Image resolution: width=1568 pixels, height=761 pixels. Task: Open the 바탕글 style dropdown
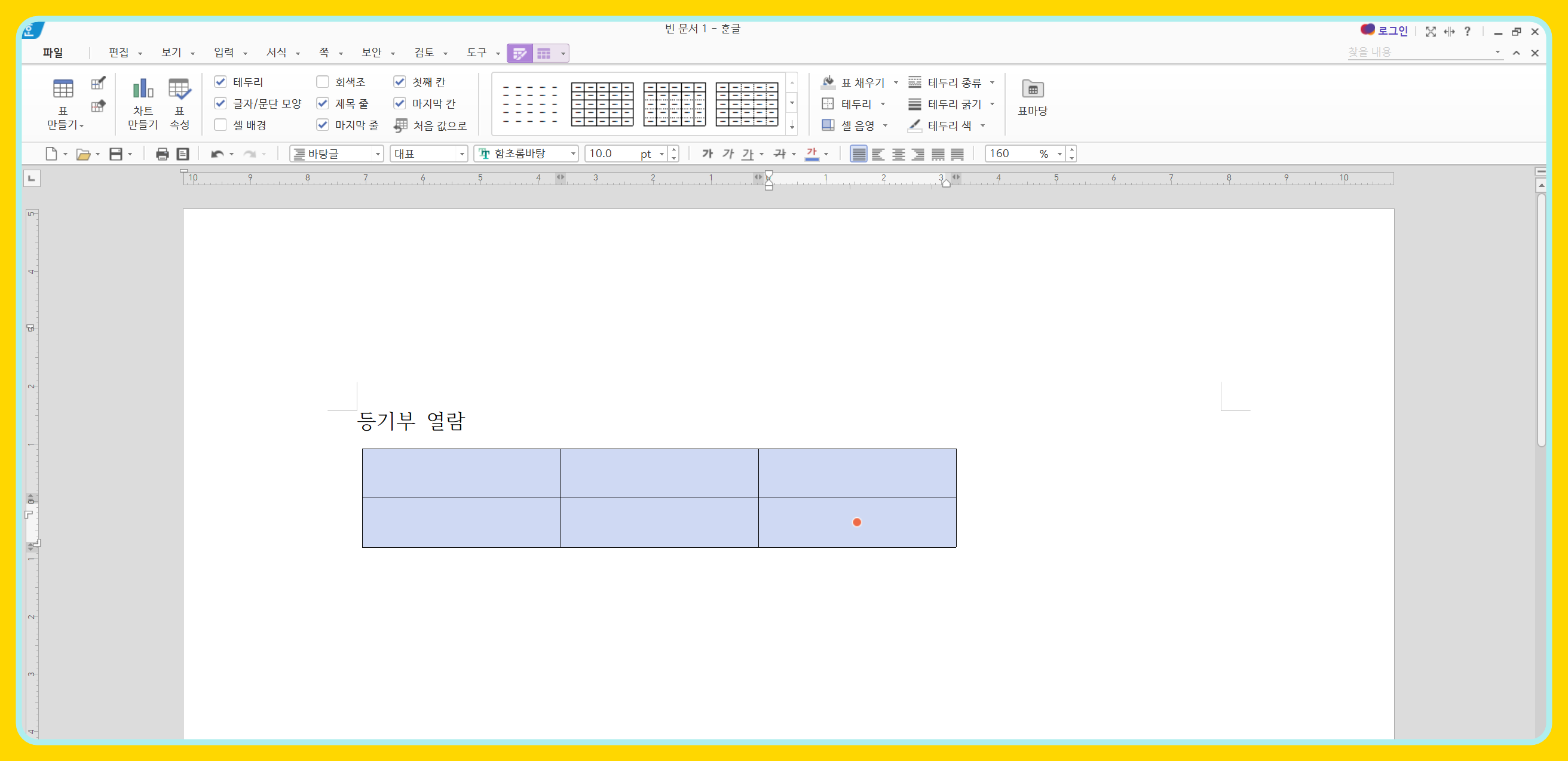pyautogui.click(x=378, y=154)
